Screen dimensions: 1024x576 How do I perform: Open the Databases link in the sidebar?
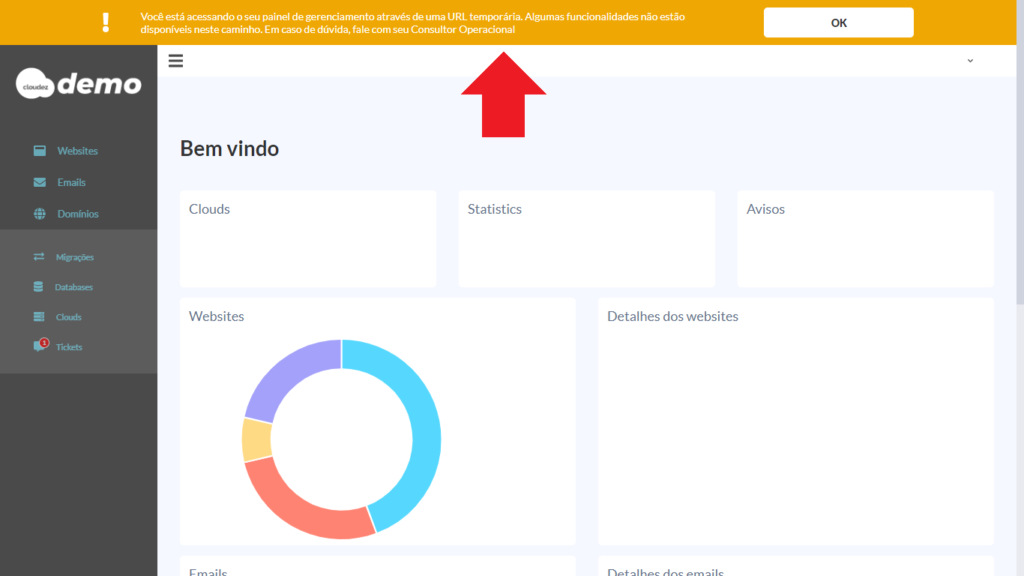(x=74, y=287)
